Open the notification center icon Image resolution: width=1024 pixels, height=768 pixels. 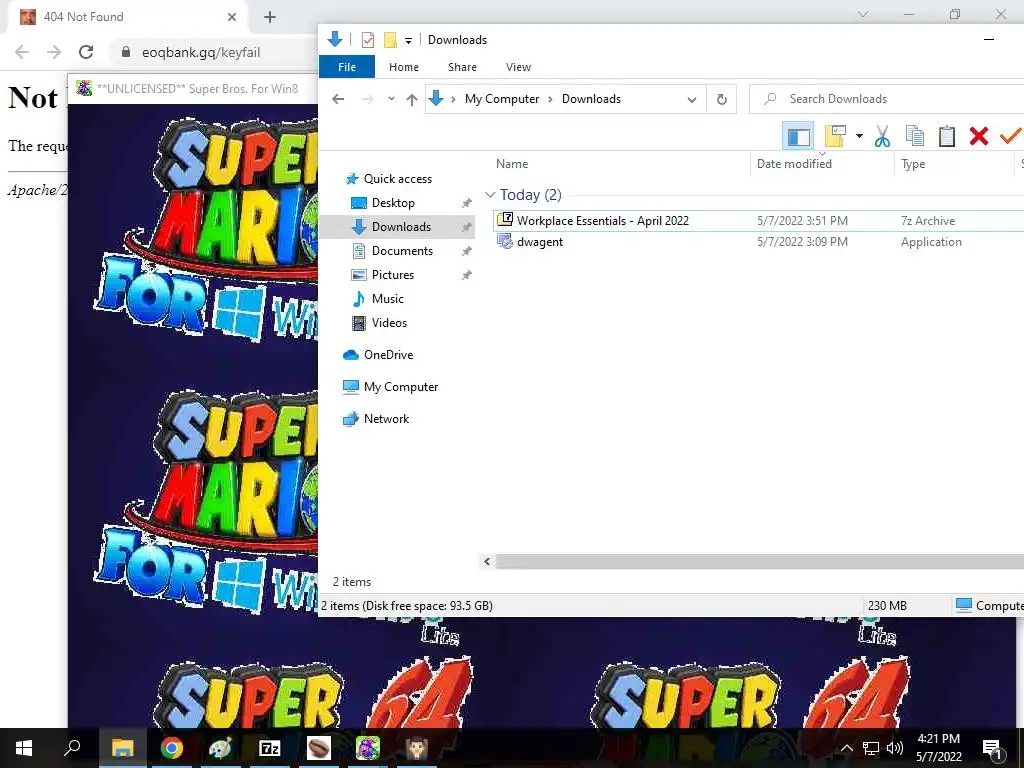coord(992,748)
